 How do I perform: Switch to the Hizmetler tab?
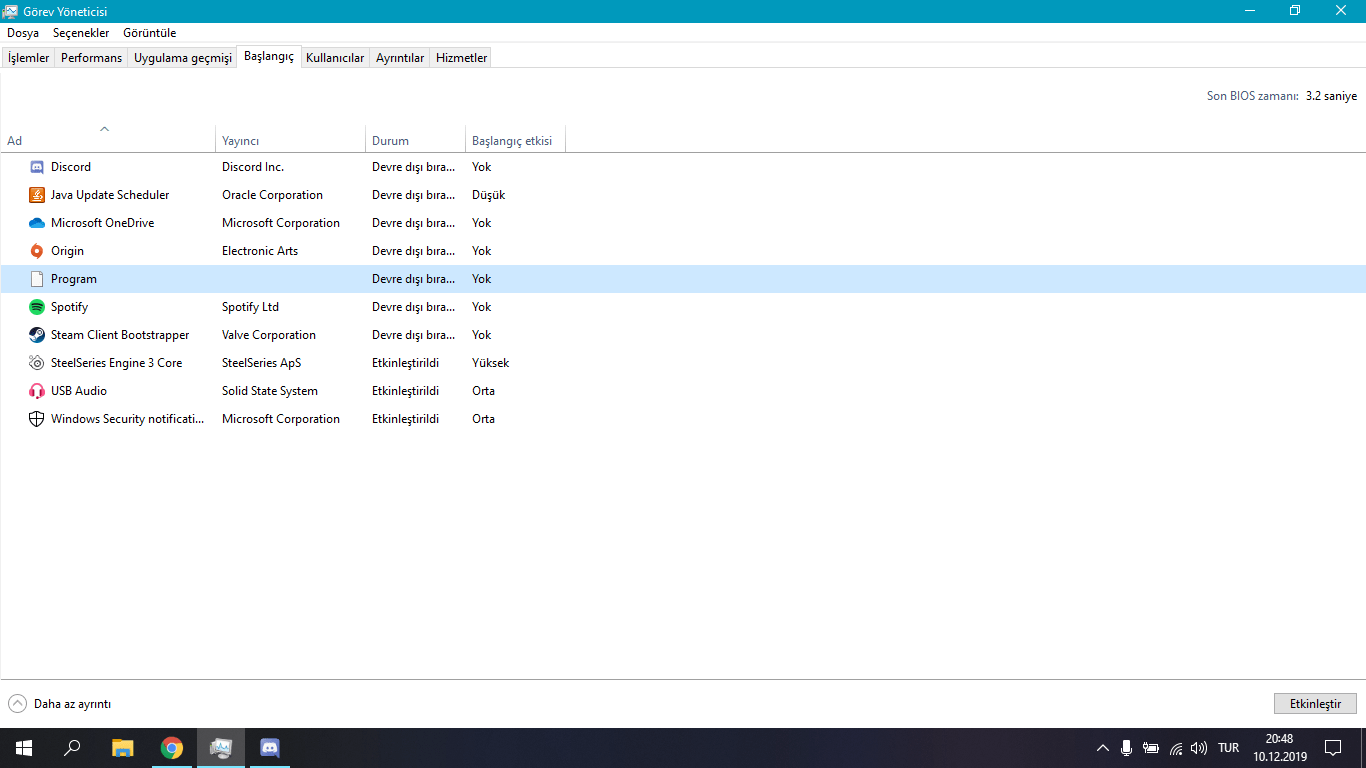462,58
